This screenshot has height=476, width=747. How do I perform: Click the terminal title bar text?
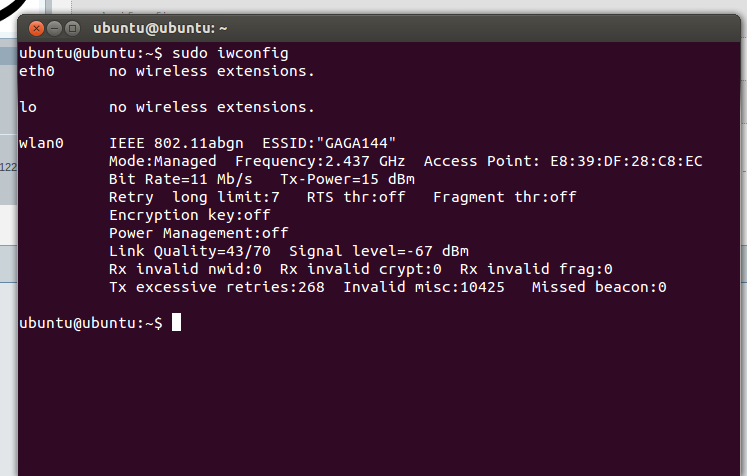coord(160,29)
